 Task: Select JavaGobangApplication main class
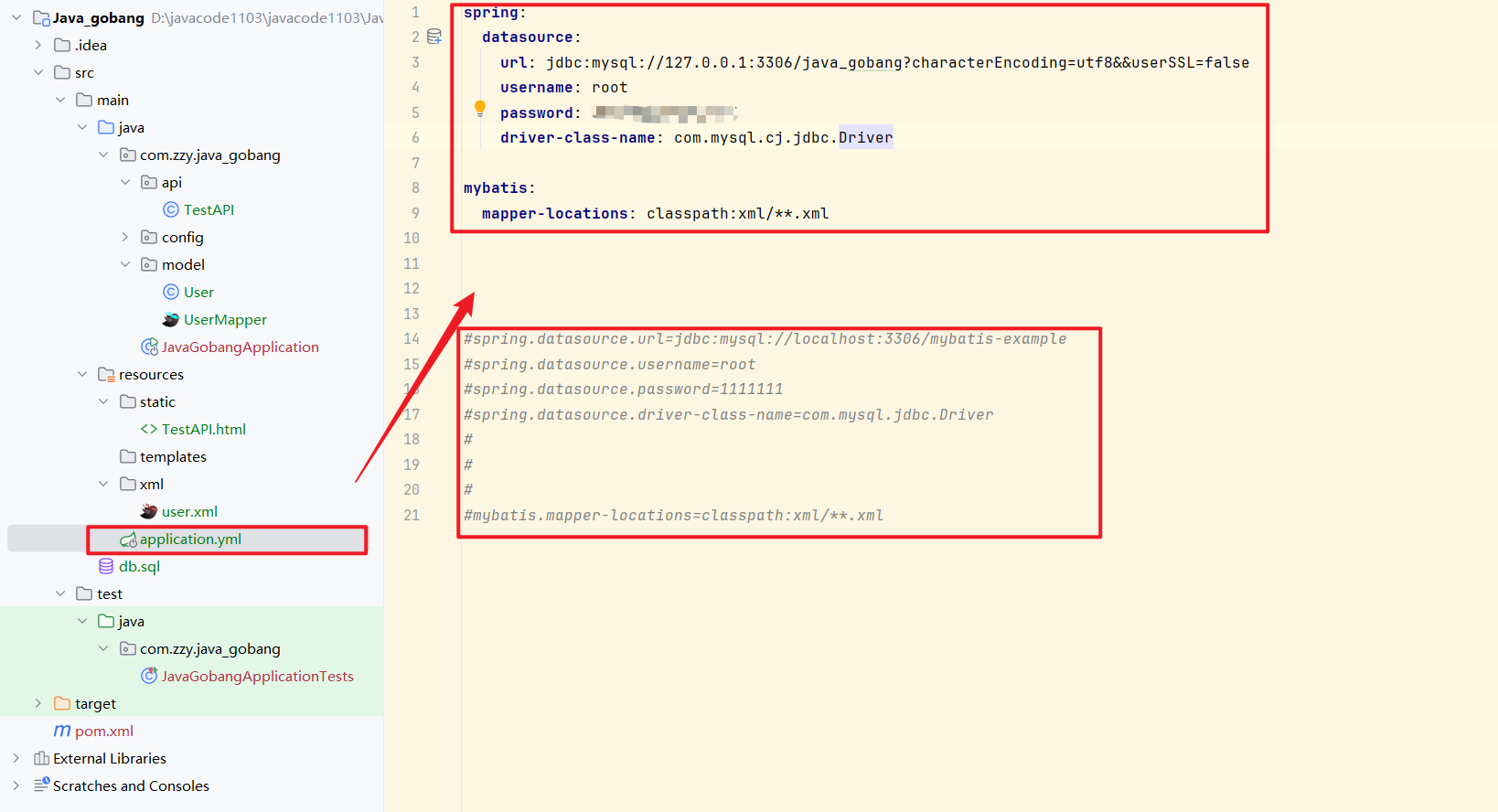241,347
